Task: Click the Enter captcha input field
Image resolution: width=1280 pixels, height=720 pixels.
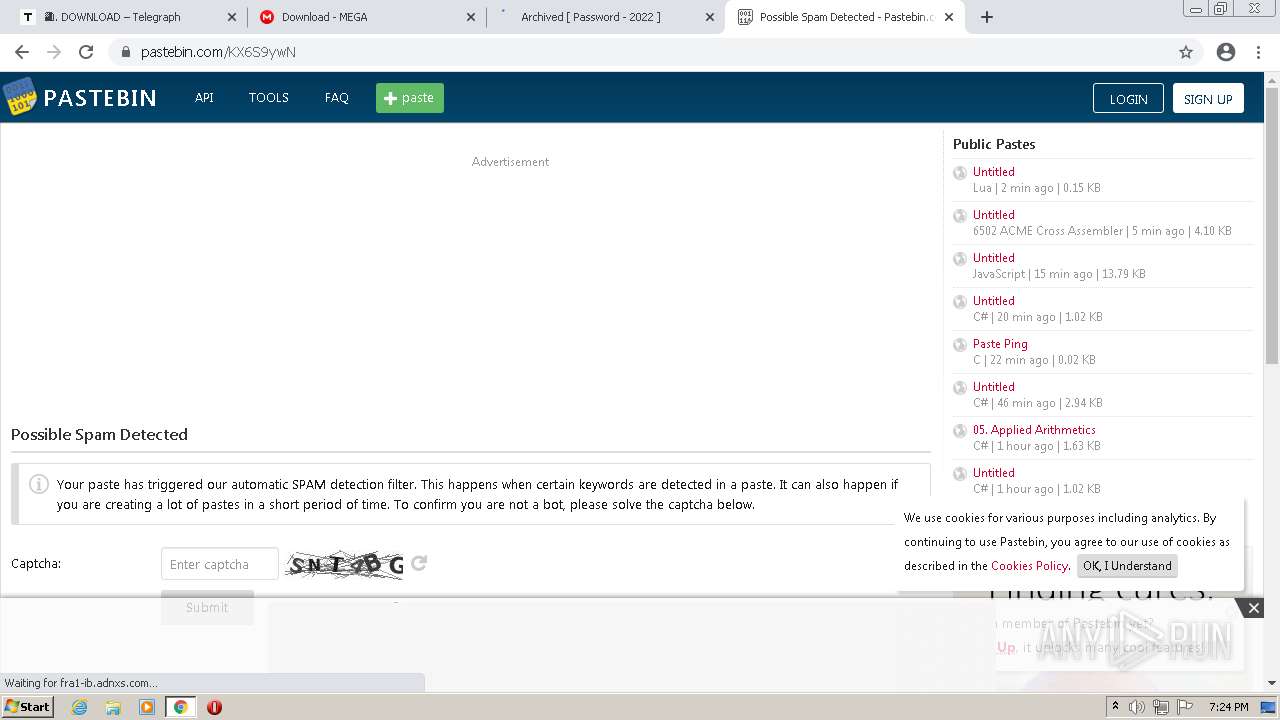Action: [220, 564]
